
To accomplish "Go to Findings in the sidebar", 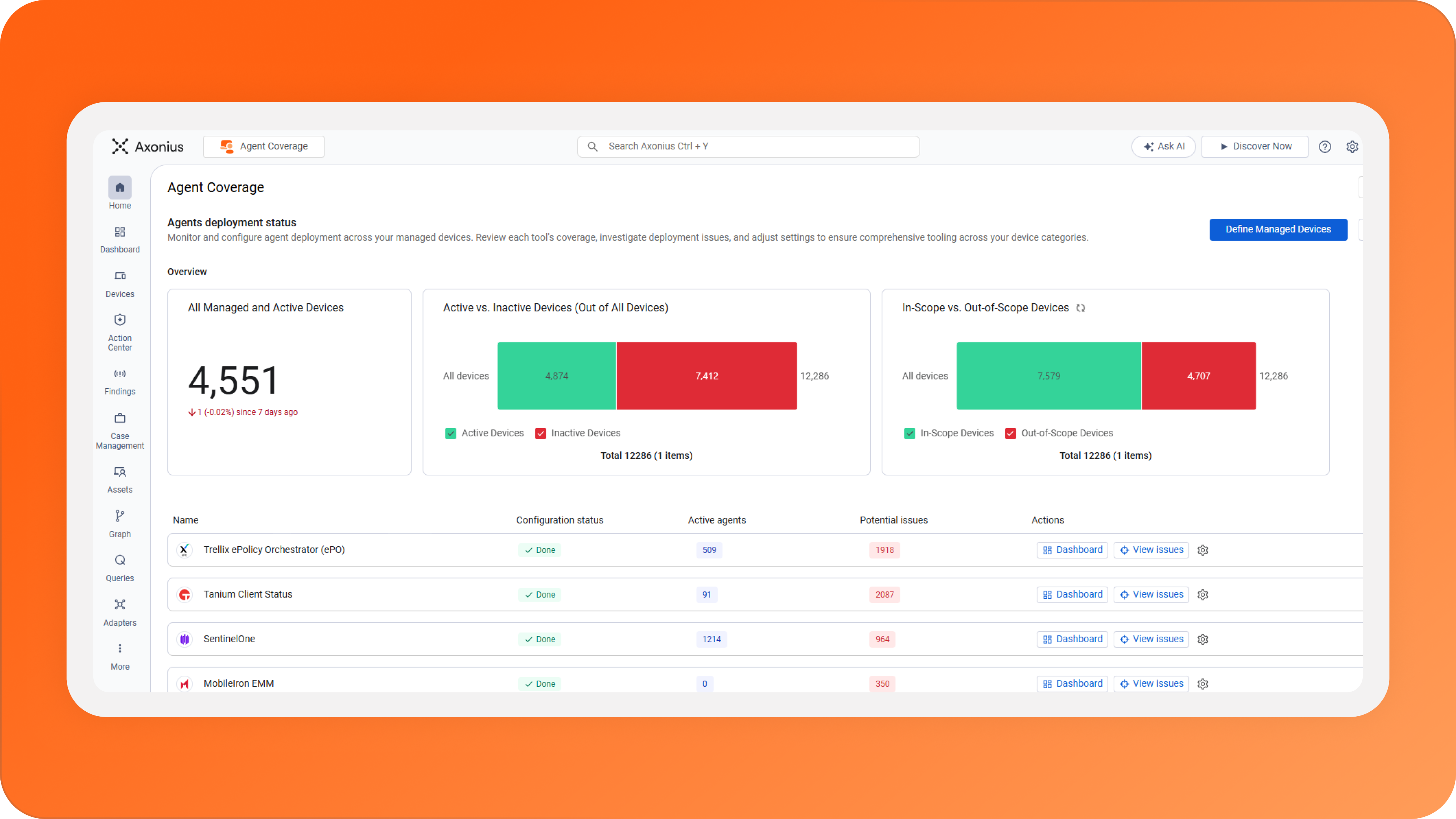I will tap(120, 373).
